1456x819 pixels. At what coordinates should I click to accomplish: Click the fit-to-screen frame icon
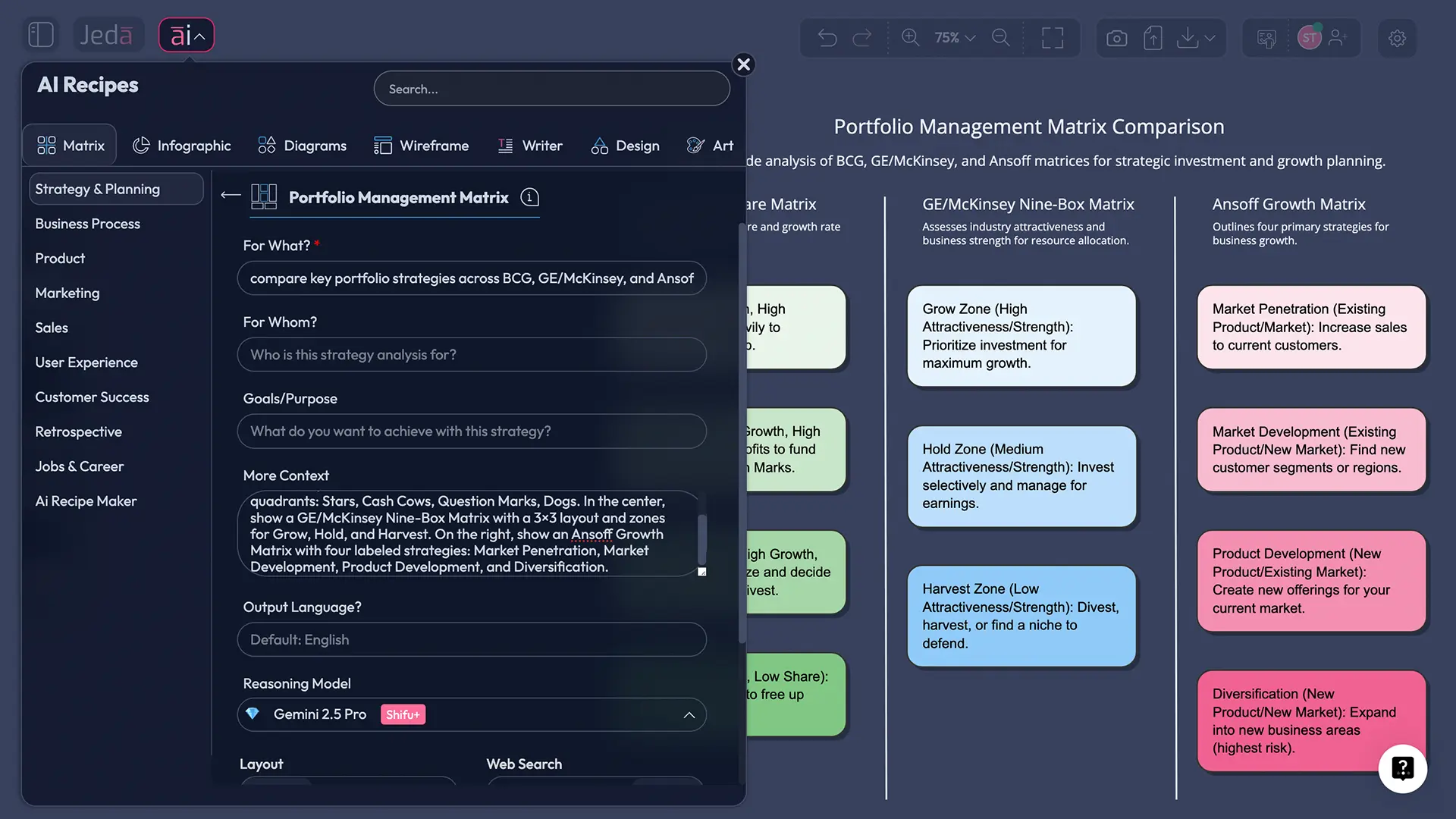(x=1053, y=37)
